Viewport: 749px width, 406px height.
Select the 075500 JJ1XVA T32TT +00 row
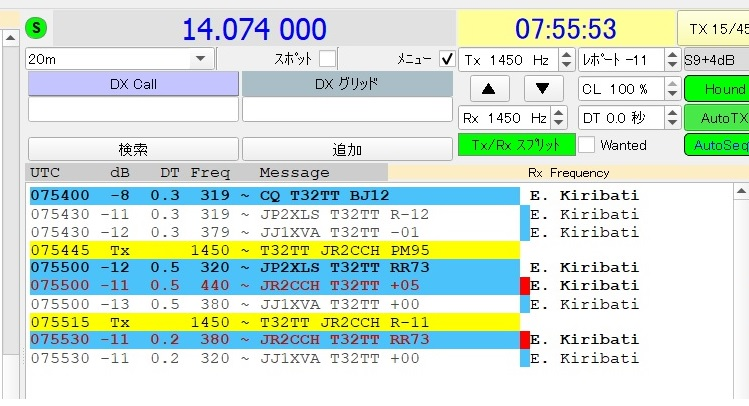pos(275,304)
